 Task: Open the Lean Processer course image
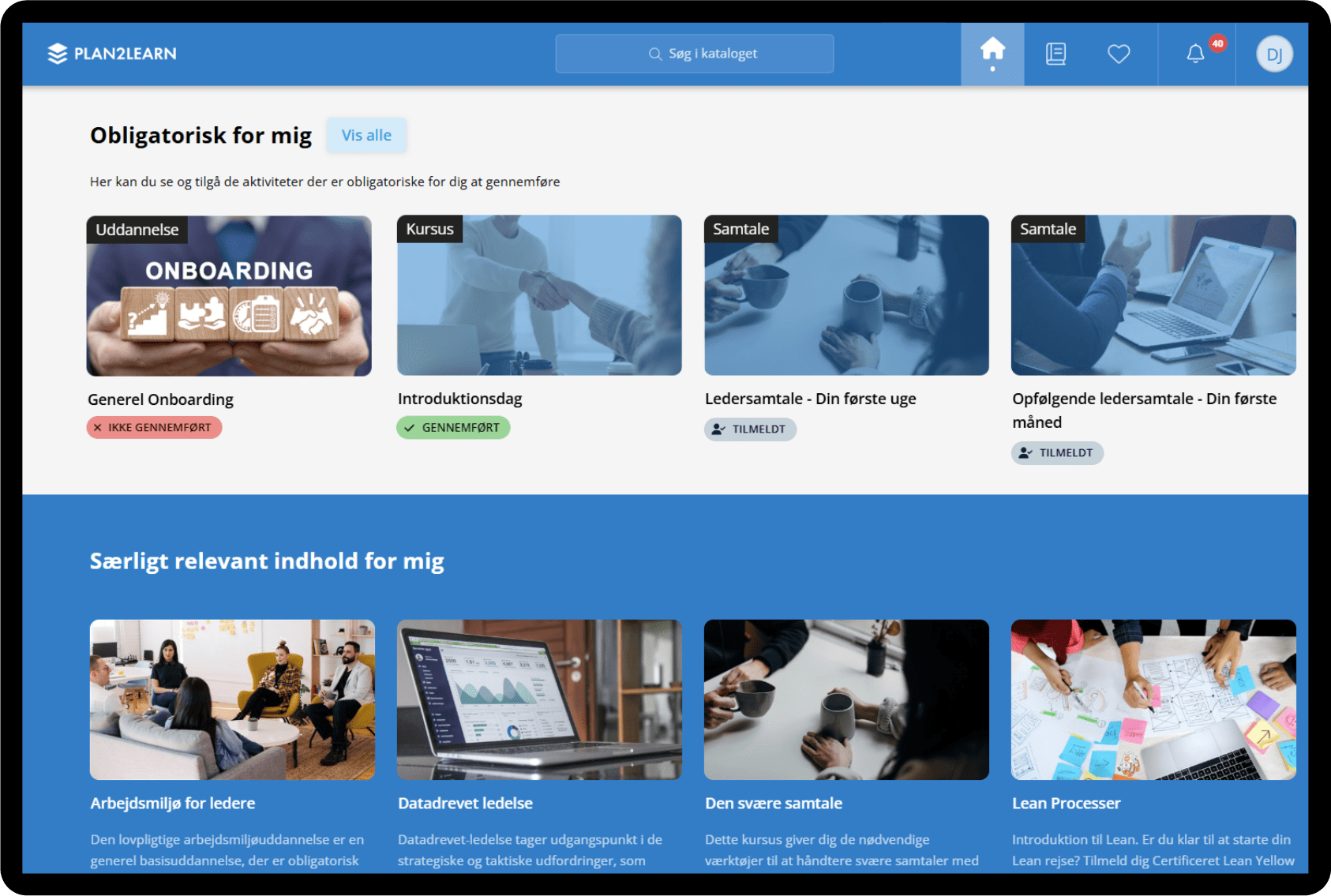pyautogui.click(x=1153, y=699)
